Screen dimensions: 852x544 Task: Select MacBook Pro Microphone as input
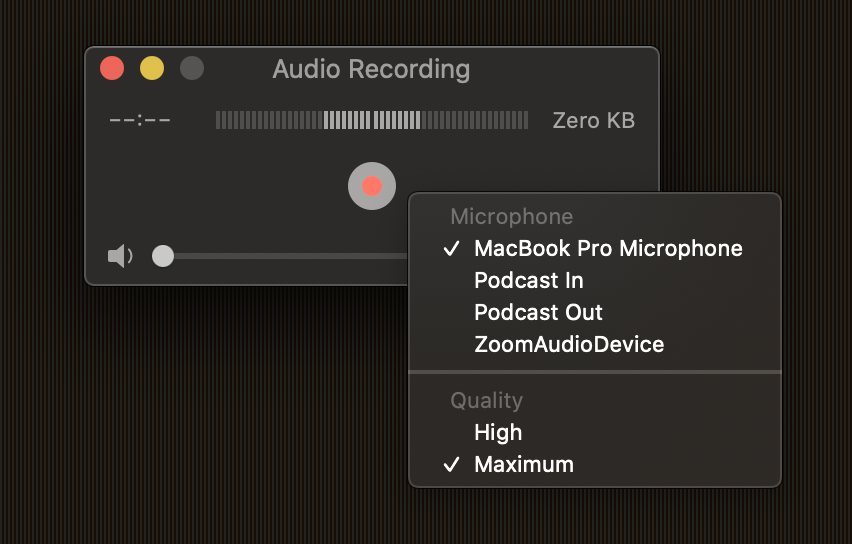tap(608, 248)
